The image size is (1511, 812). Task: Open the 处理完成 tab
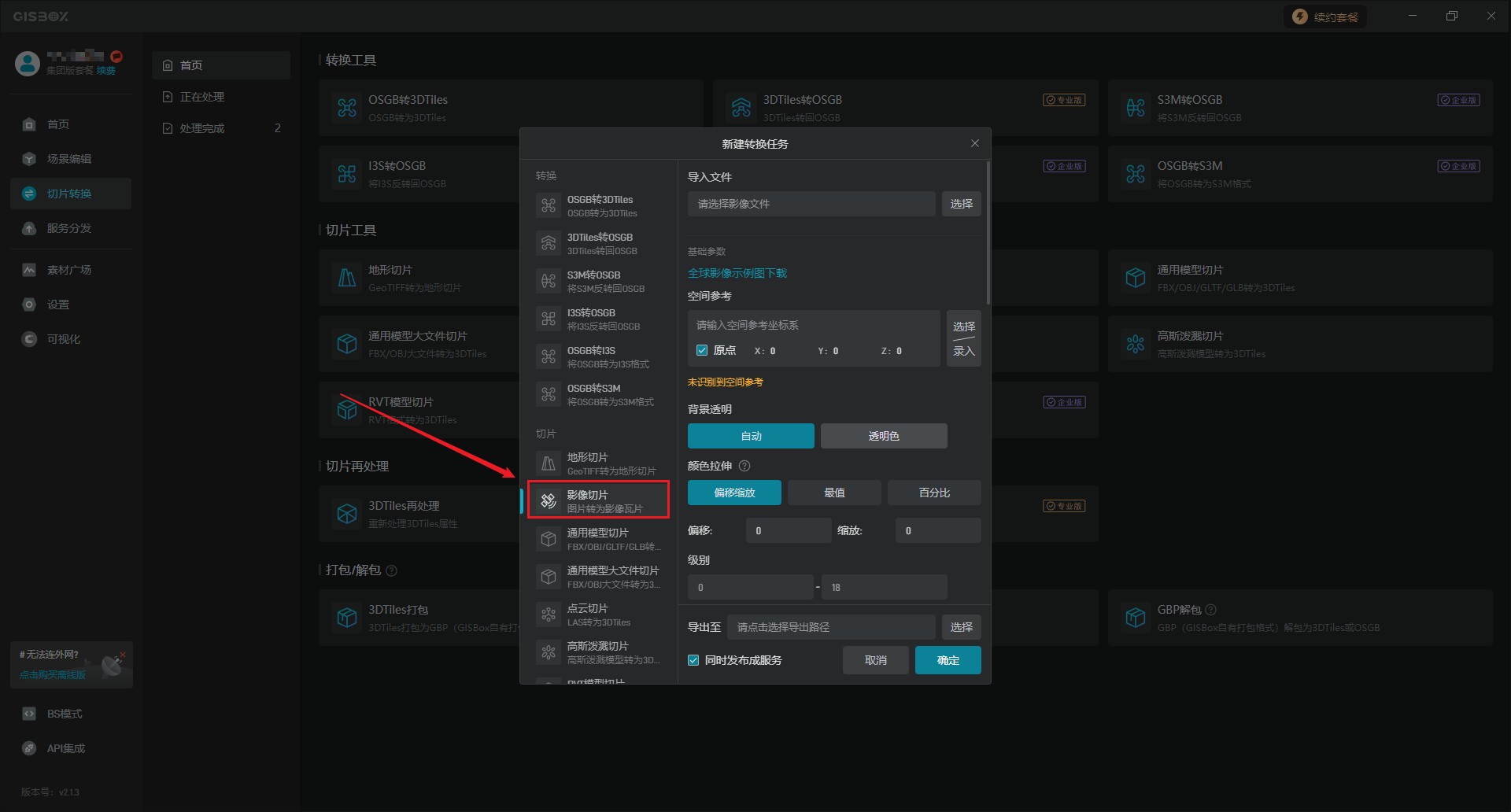202,128
